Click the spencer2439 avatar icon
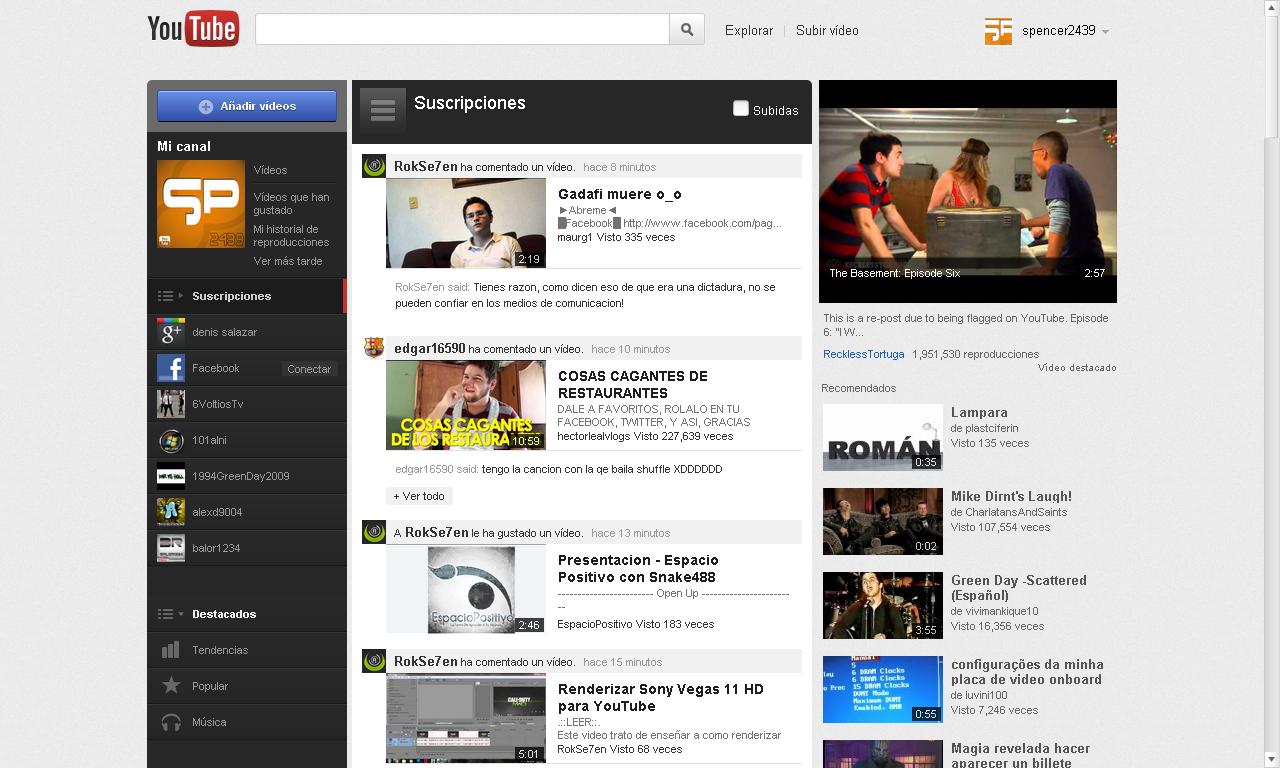Image resolution: width=1280 pixels, height=768 pixels. point(997,31)
